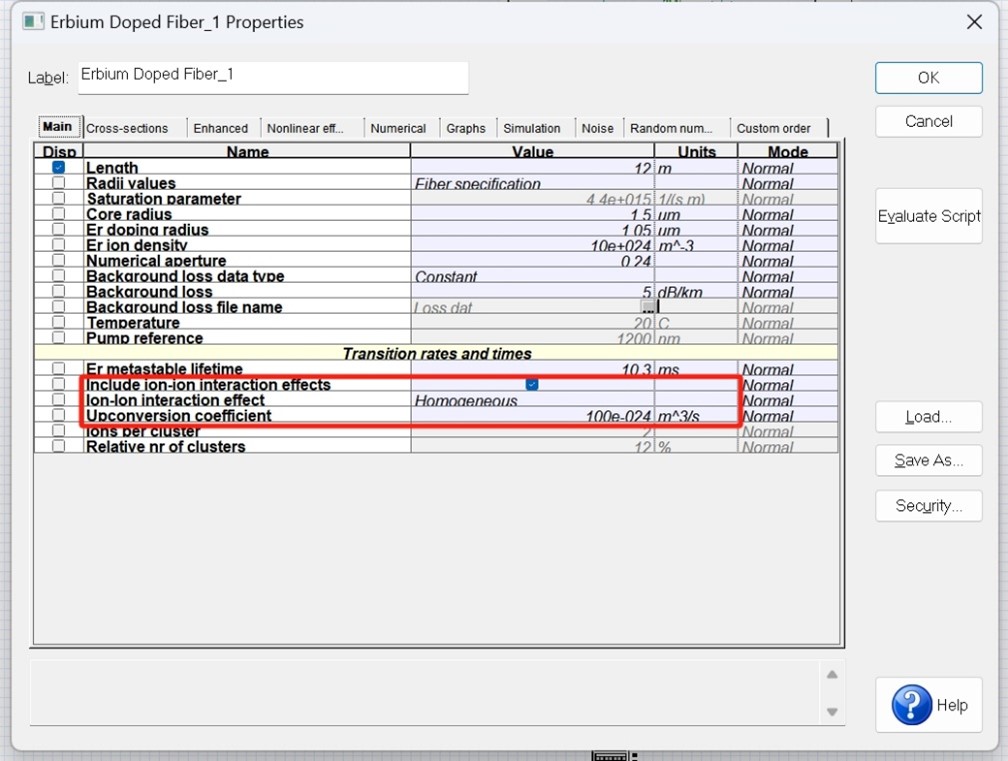
Task: Click the up arrow in description panel
Action: (x=832, y=674)
